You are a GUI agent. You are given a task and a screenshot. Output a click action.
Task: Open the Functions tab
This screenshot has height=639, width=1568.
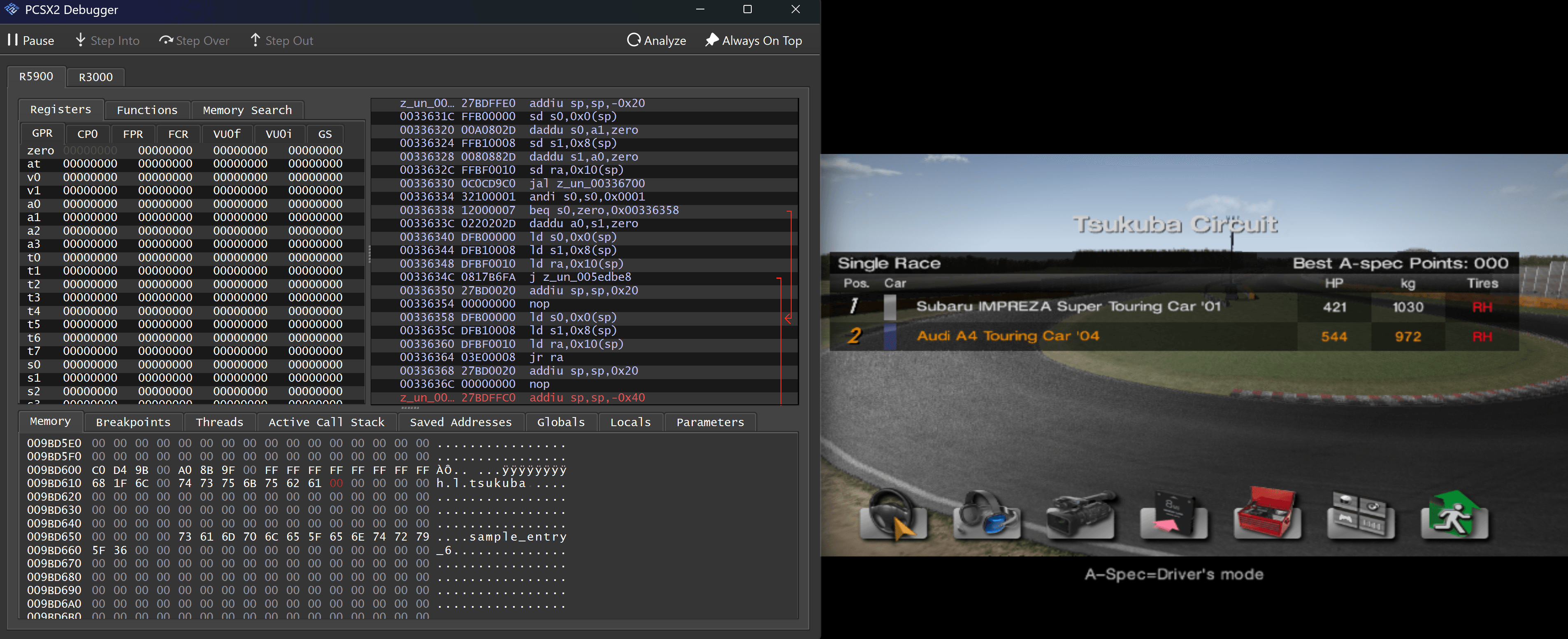tap(147, 110)
